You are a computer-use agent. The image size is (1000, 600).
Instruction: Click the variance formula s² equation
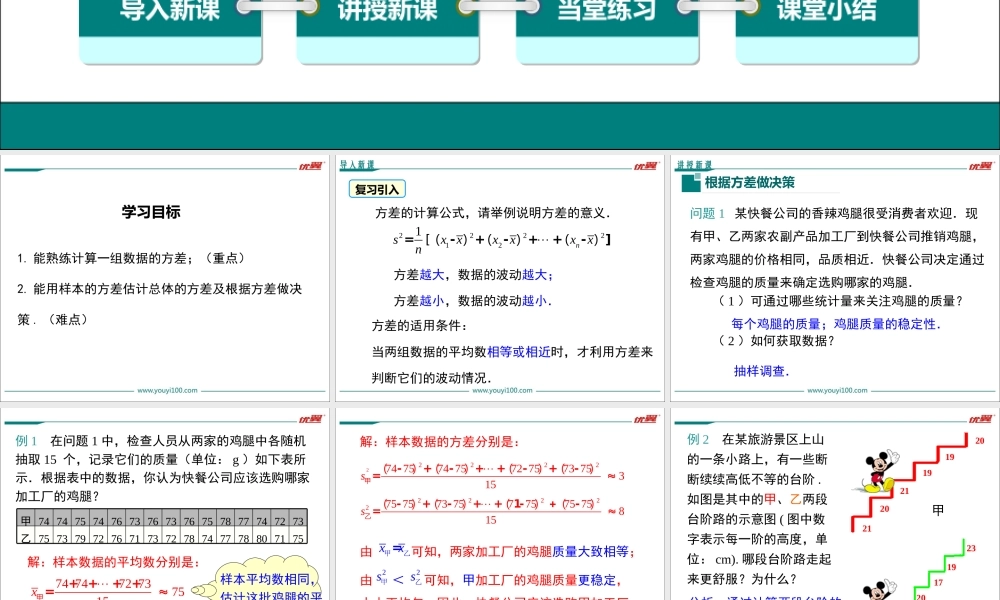501,240
